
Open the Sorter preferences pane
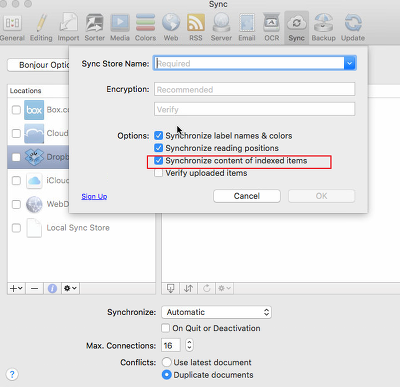95,28
